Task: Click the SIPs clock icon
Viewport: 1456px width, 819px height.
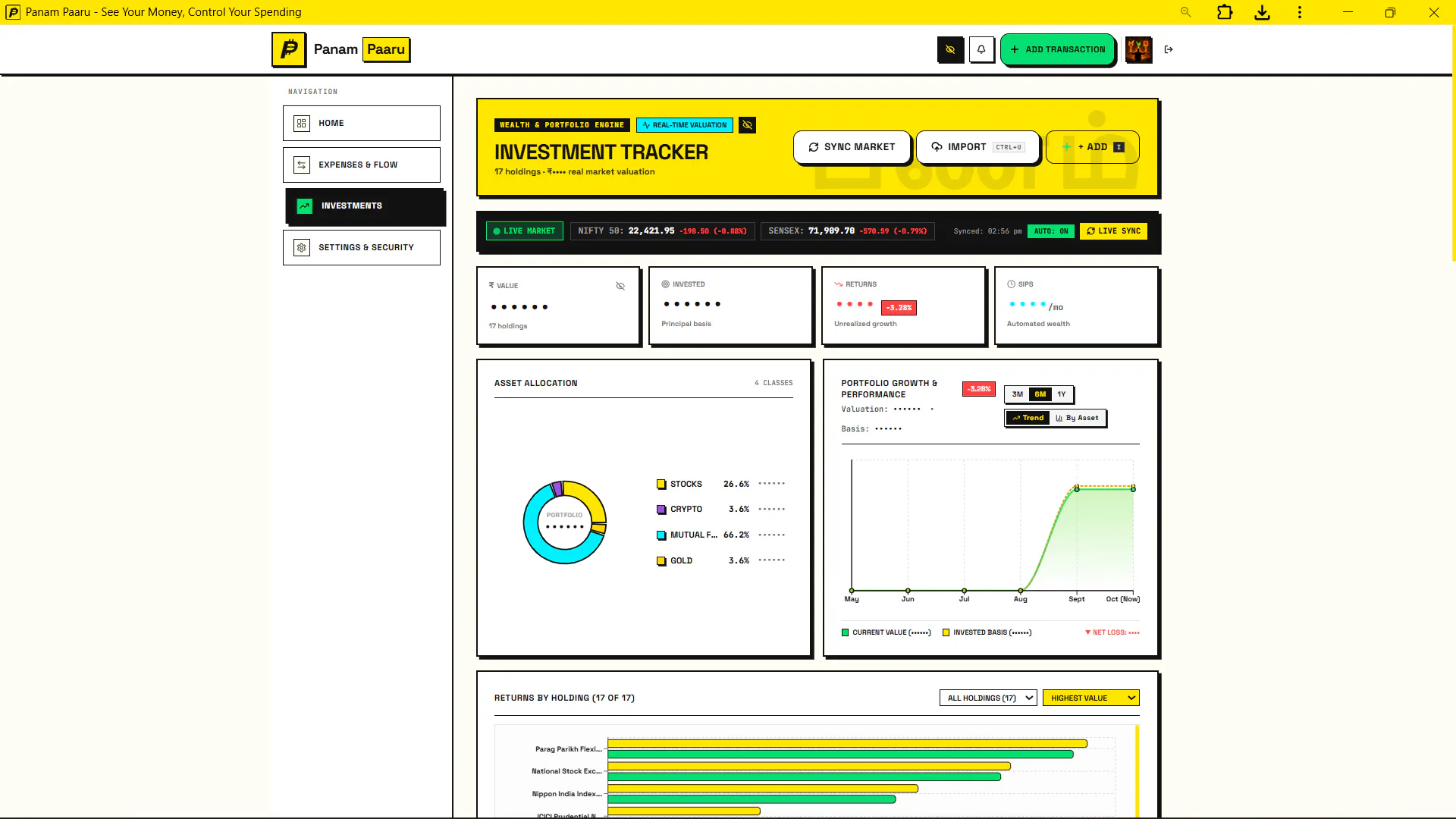Action: tap(1011, 284)
